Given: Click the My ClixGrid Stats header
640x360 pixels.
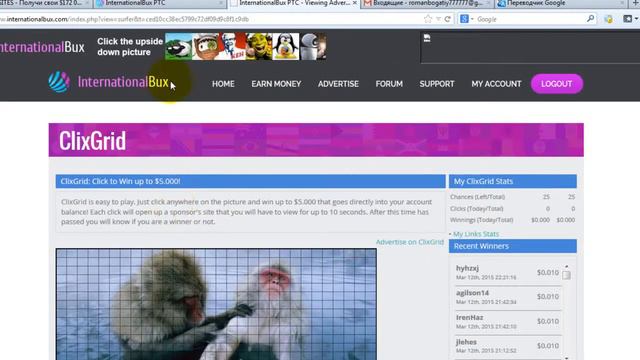Looking at the screenshot, I should point(513,181).
